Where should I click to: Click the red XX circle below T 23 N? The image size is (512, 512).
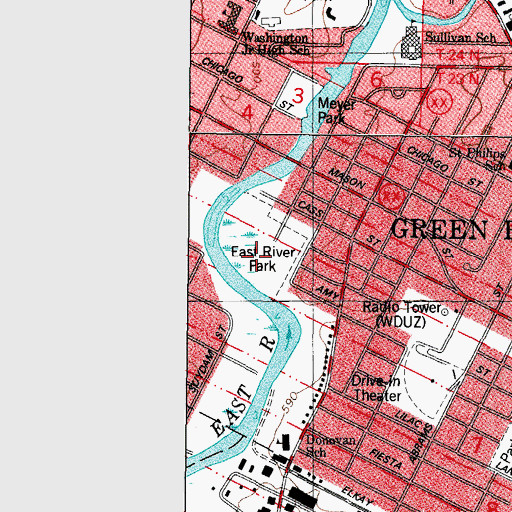(x=440, y=102)
